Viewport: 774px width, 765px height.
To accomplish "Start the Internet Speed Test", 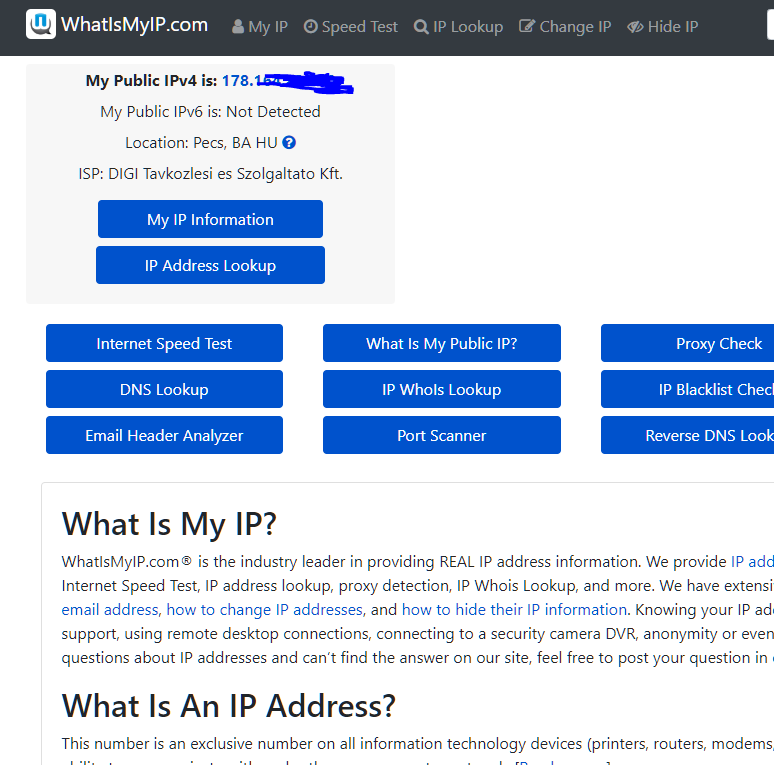I will tap(164, 343).
